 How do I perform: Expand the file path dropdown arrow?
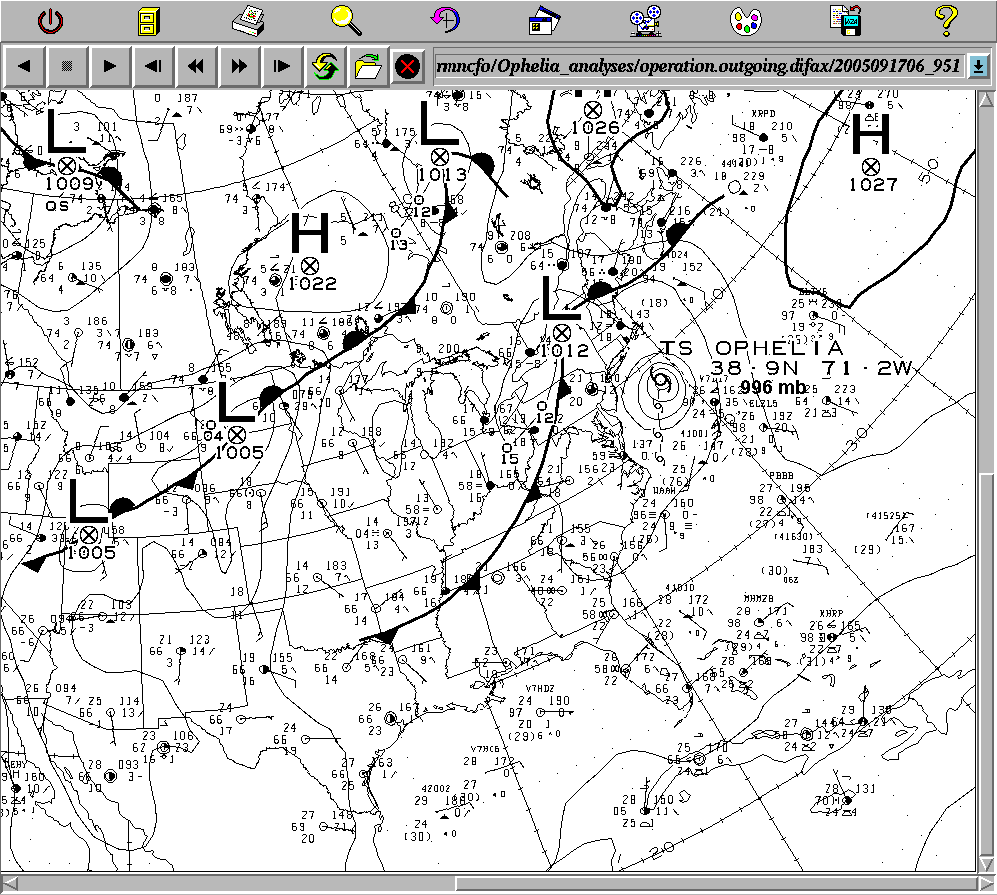978,67
